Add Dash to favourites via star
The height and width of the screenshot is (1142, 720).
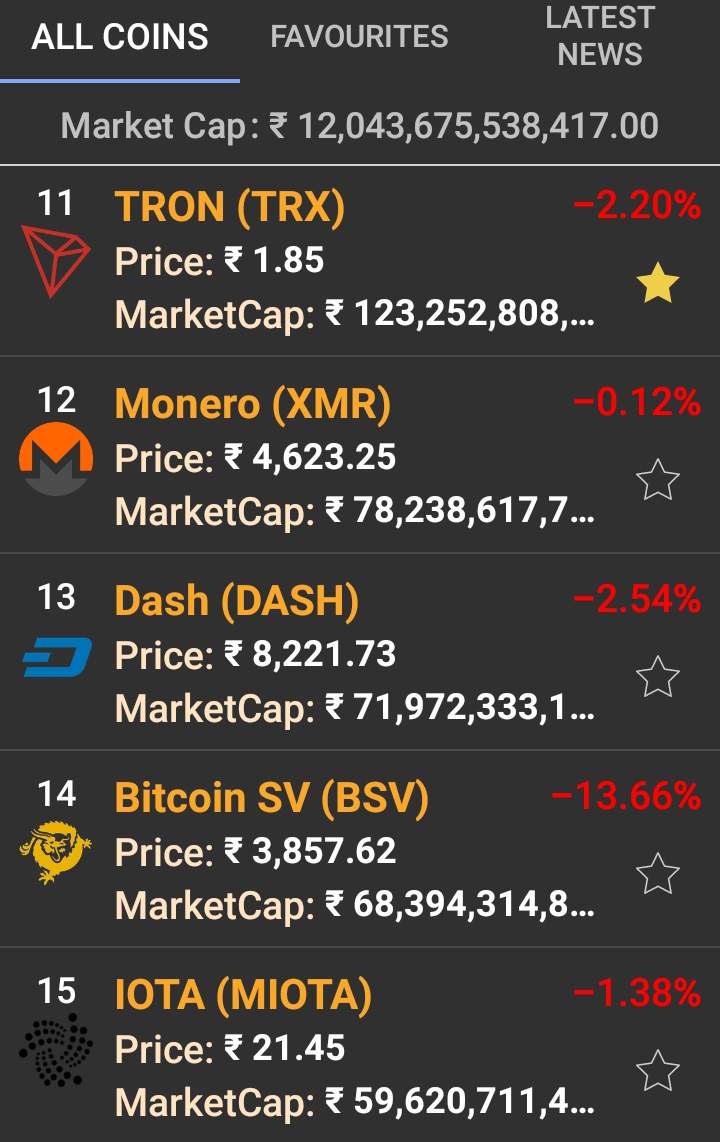658,677
